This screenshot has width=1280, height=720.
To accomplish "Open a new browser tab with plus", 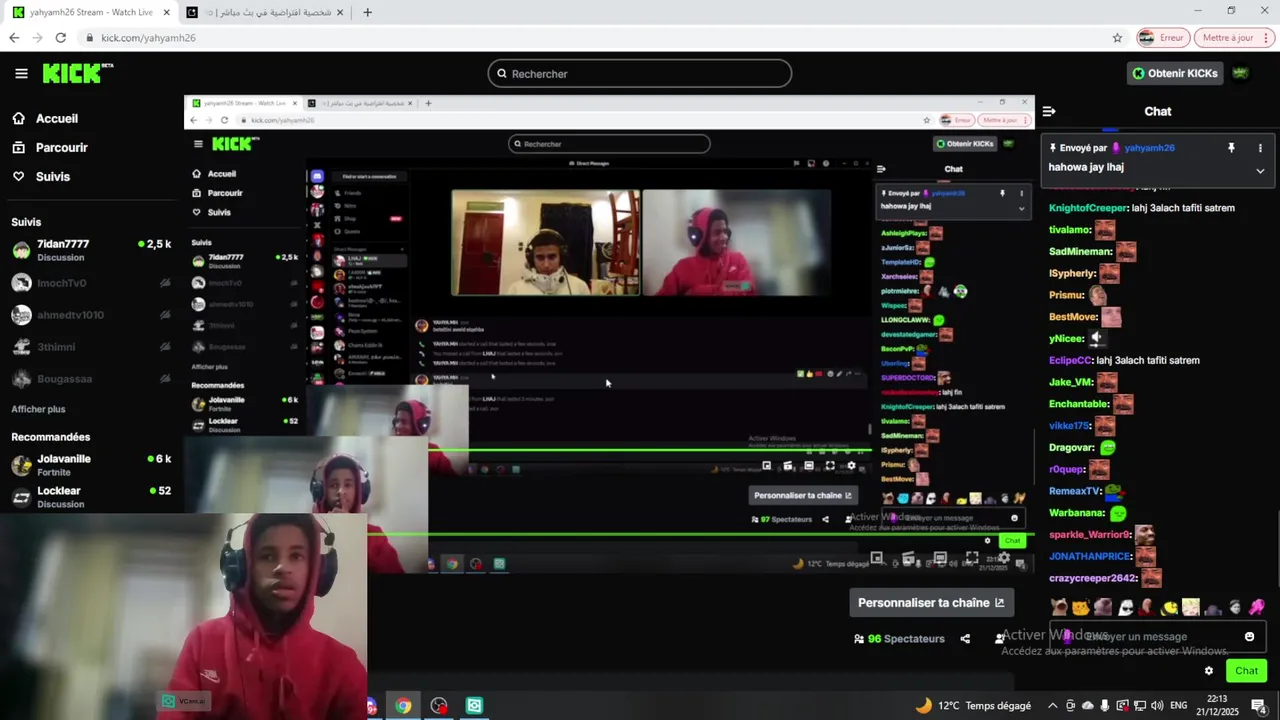I will pos(367,12).
